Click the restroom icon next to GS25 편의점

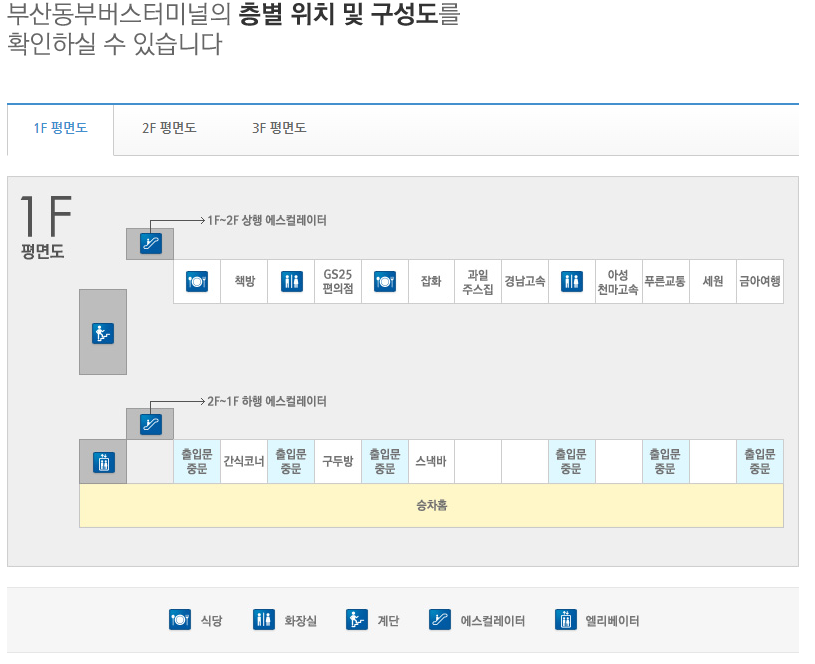[x=290, y=281]
